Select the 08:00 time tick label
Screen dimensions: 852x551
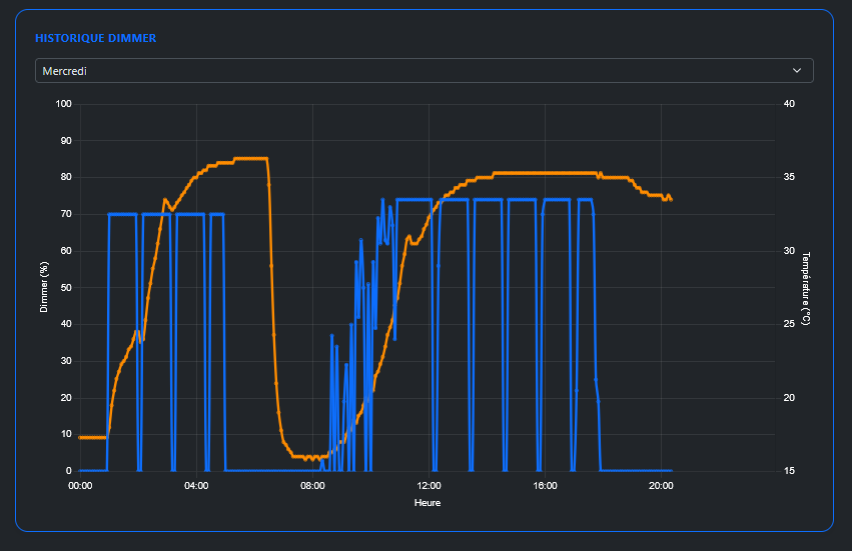[312, 486]
